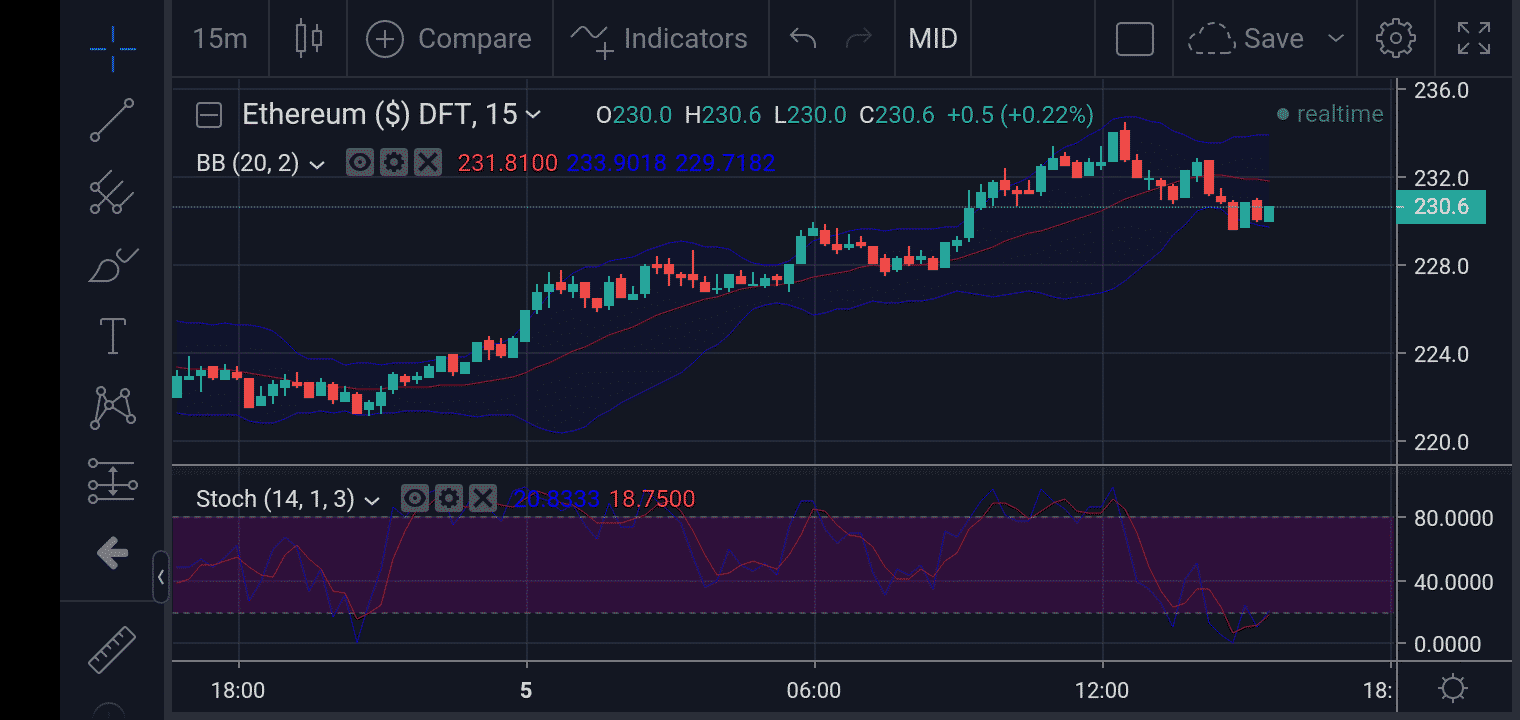
Task: Select the brush drawing tool
Action: [112, 265]
